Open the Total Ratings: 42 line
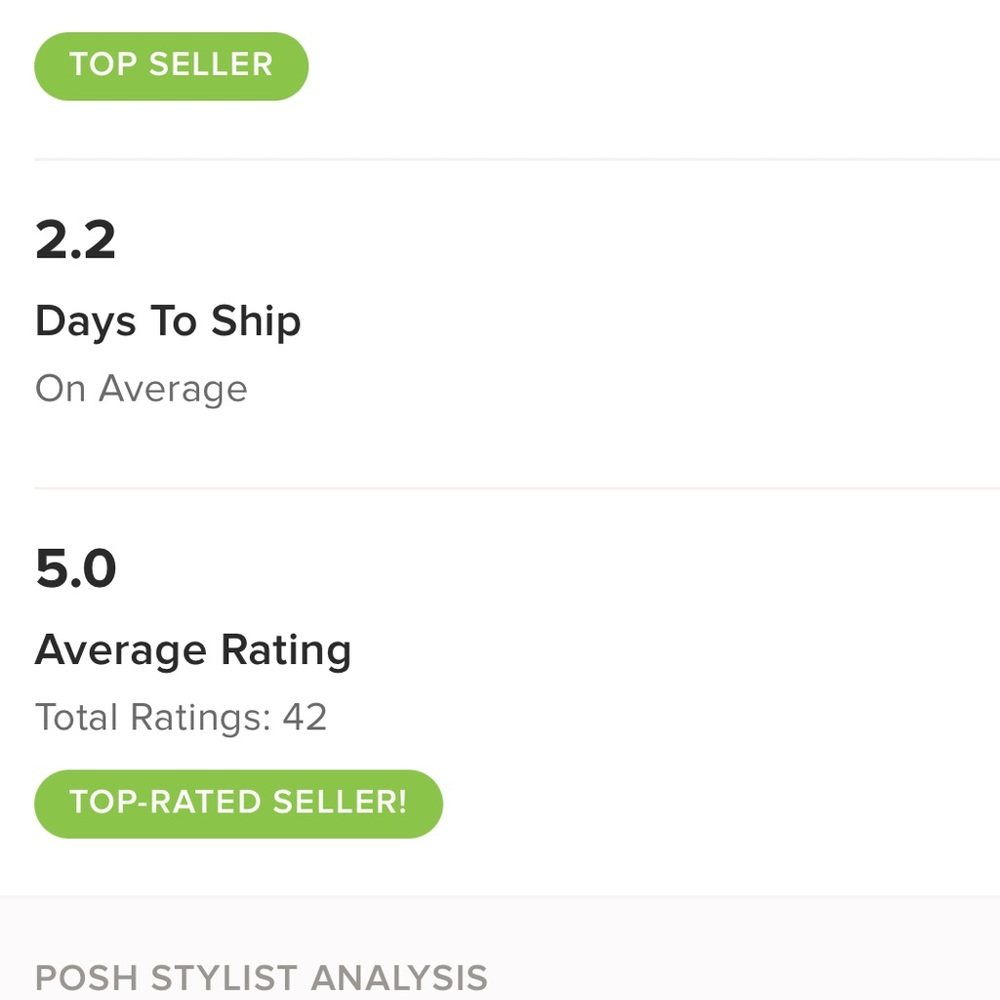The width and height of the screenshot is (1000, 1000). pyautogui.click(x=181, y=717)
